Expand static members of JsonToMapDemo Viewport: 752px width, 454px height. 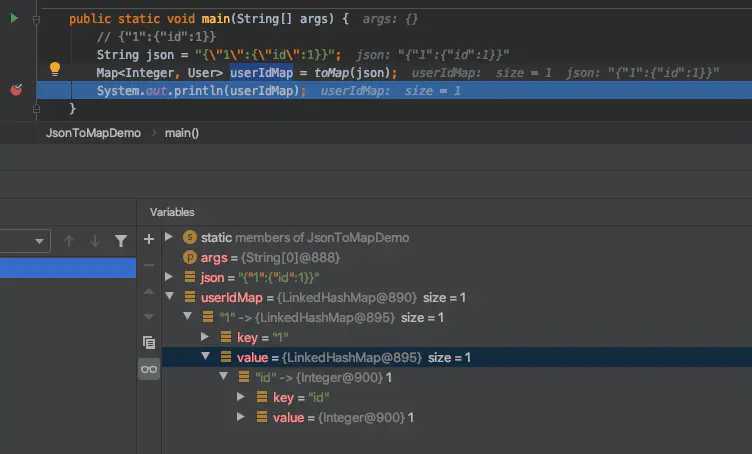168,237
